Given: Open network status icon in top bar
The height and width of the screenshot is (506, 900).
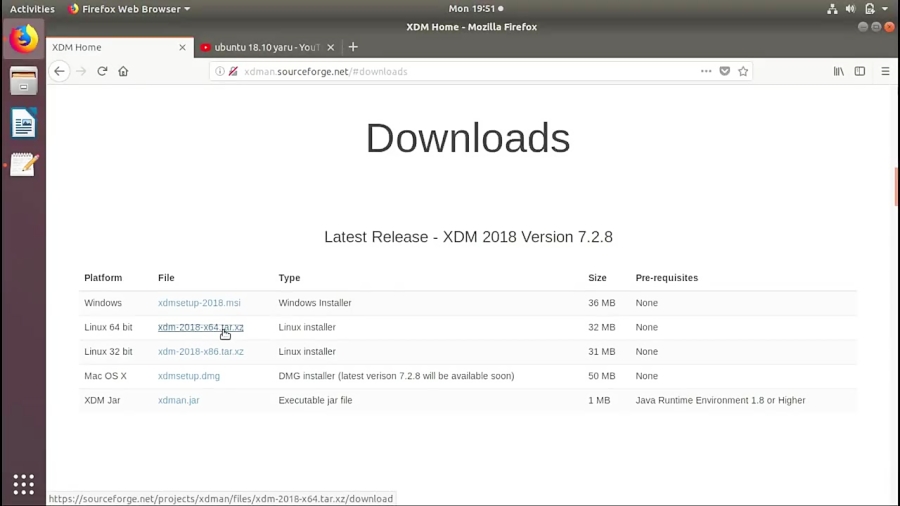Looking at the screenshot, I should [832, 9].
